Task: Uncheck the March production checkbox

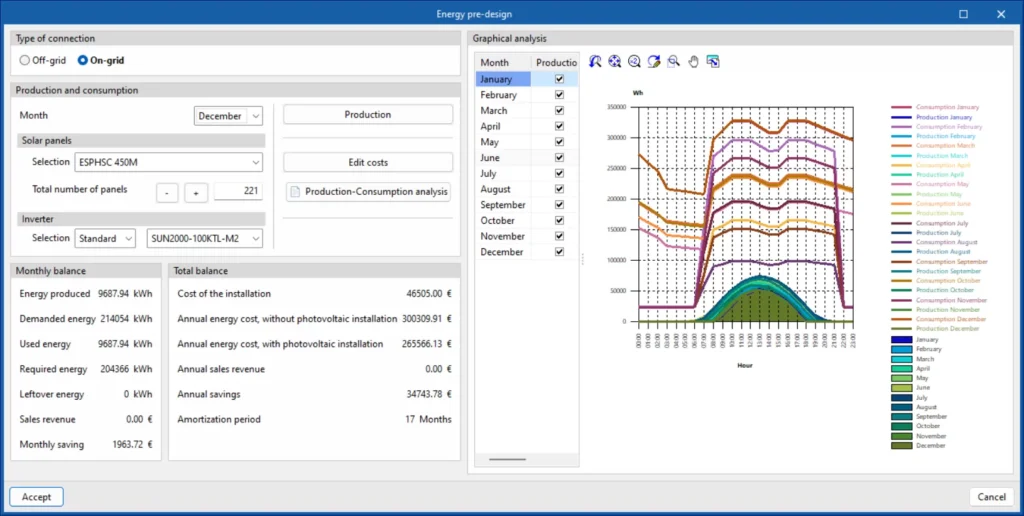Action: pyautogui.click(x=559, y=110)
